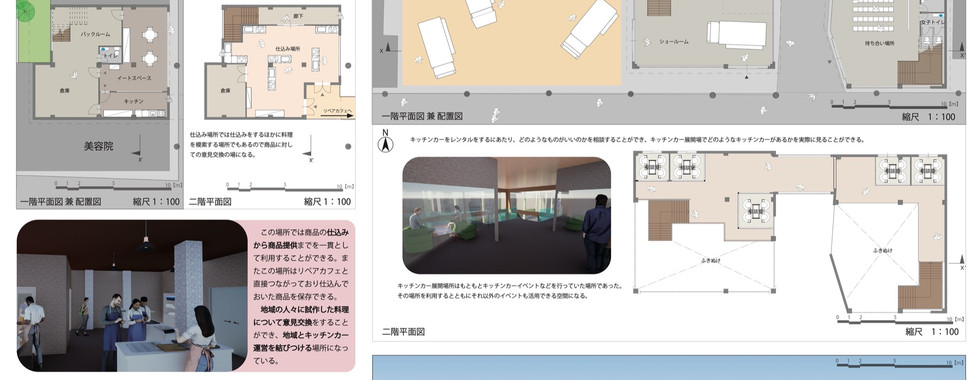
Task: Click the 美容院 label
Action: [x=98, y=146]
